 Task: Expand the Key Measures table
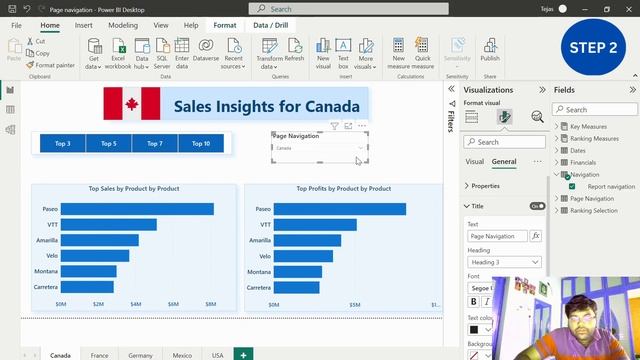pos(556,127)
